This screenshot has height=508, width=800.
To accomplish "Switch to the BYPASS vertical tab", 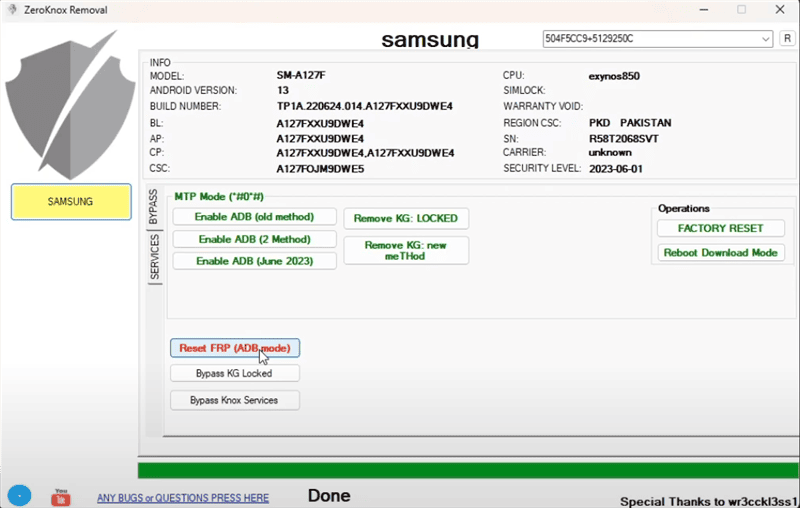I will pos(154,209).
